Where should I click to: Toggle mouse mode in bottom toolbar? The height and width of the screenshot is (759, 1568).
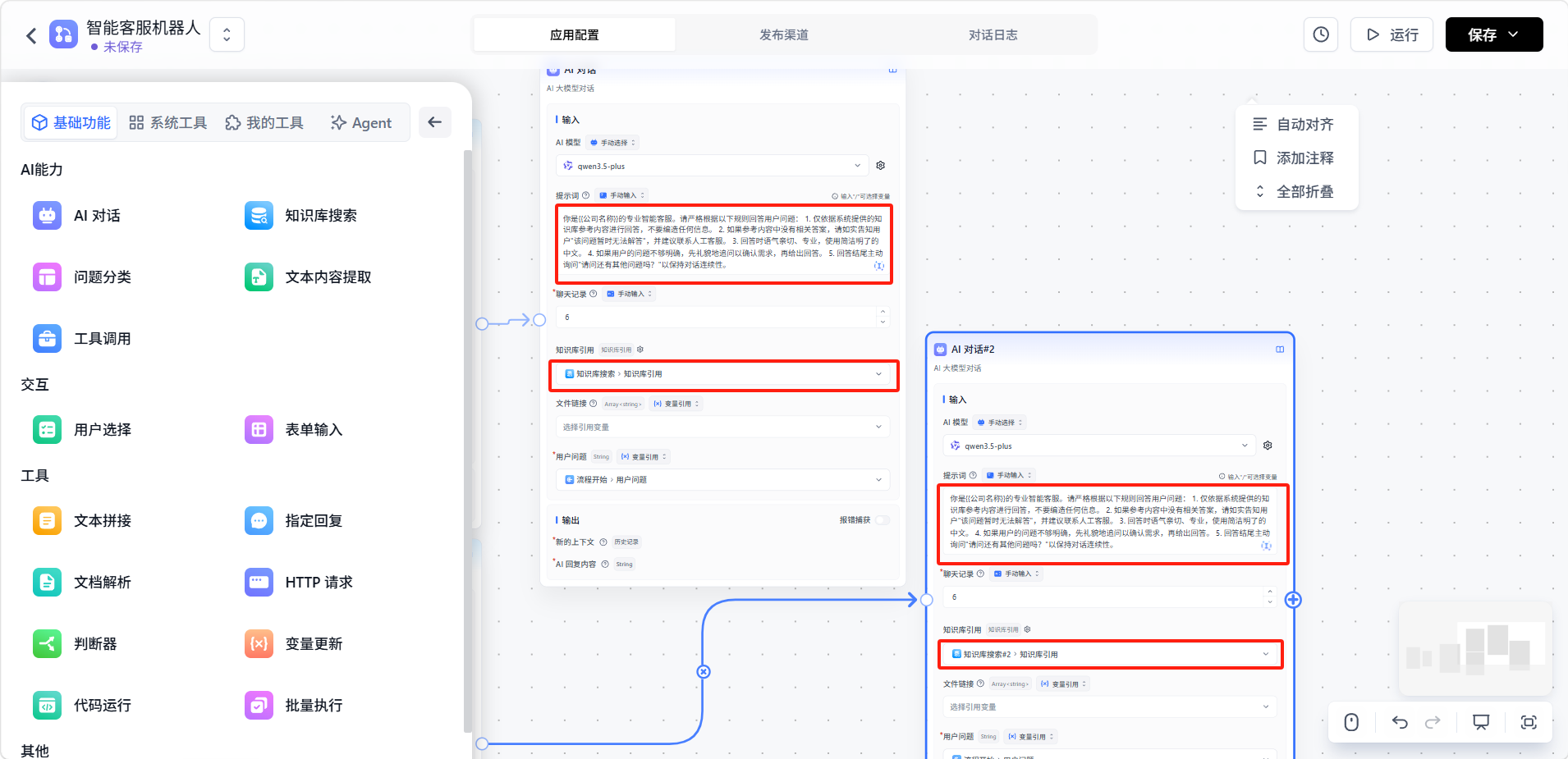pyautogui.click(x=1351, y=722)
